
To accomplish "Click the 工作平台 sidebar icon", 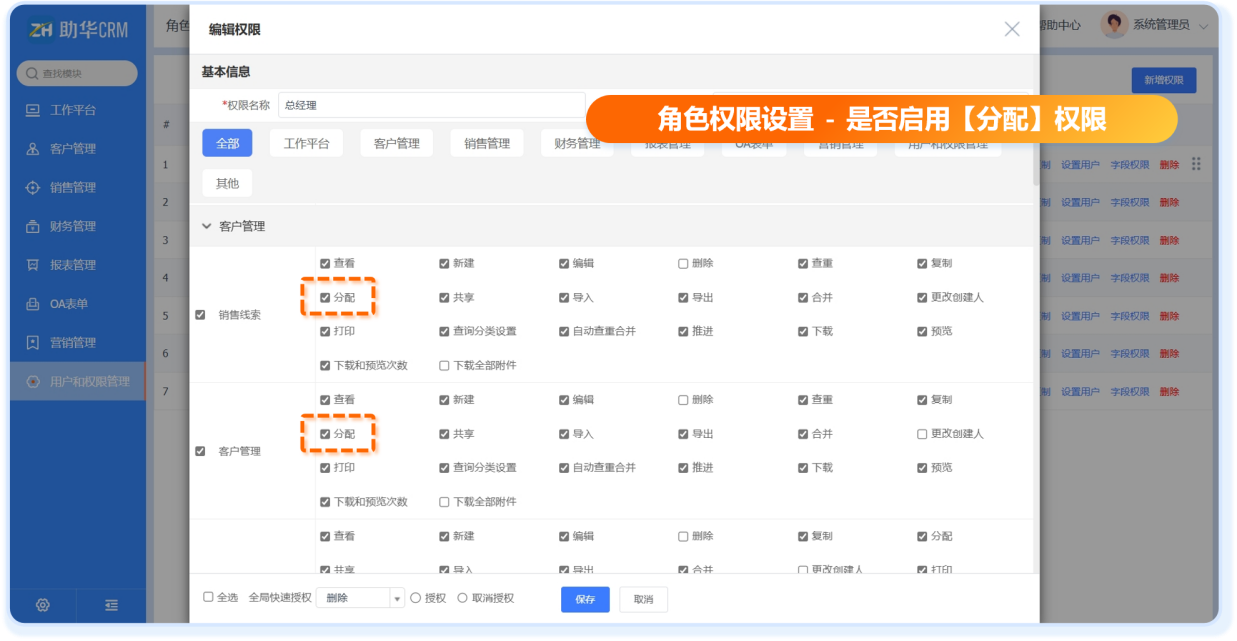I will pyautogui.click(x=33, y=110).
